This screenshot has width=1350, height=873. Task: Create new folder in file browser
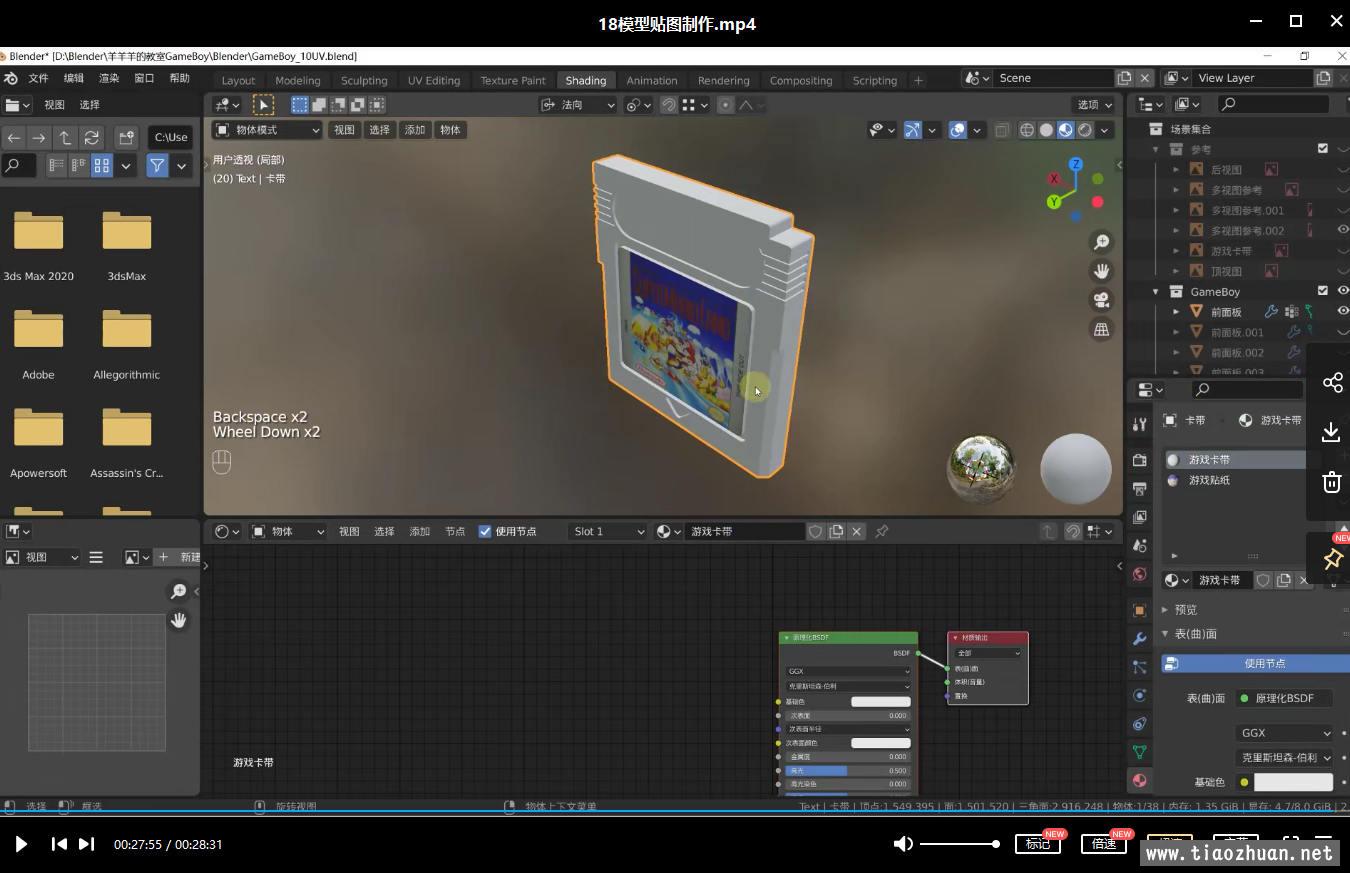(126, 138)
